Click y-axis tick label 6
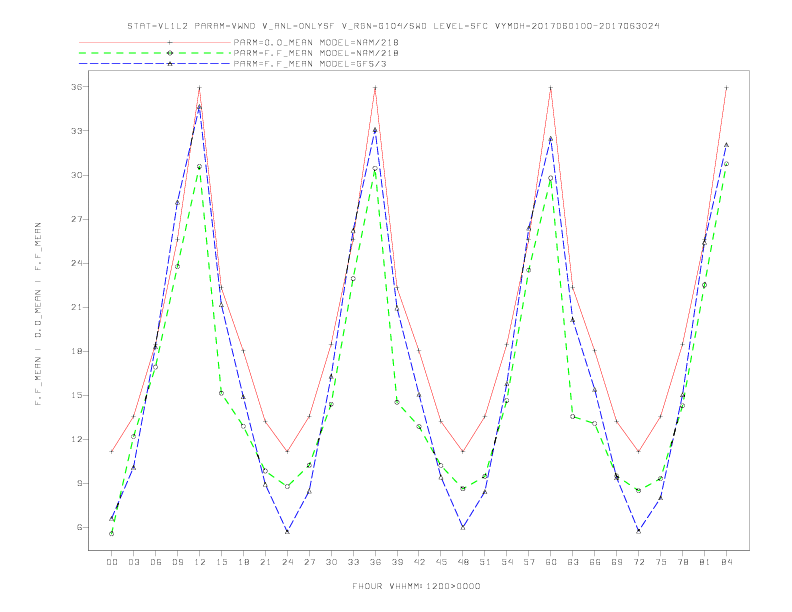Viewport: 792px width, 612px height. click(x=79, y=527)
